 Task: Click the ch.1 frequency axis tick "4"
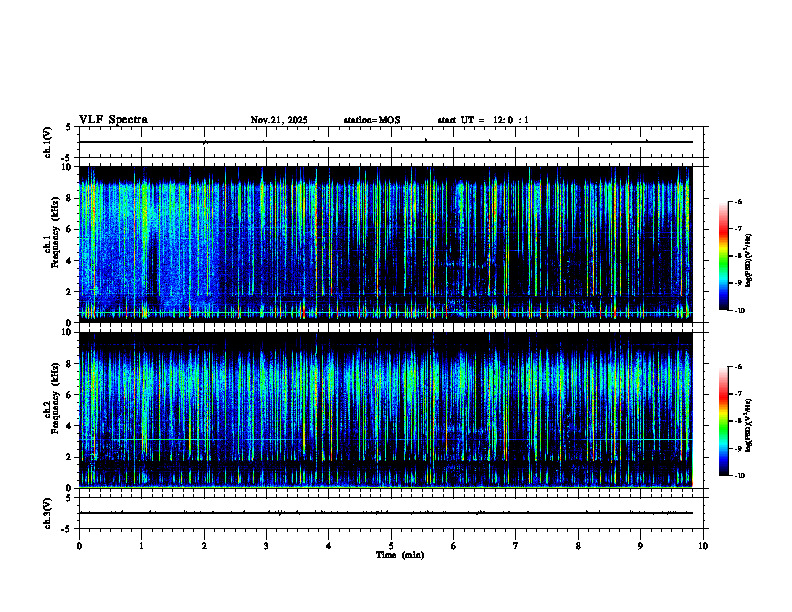(x=70, y=261)
